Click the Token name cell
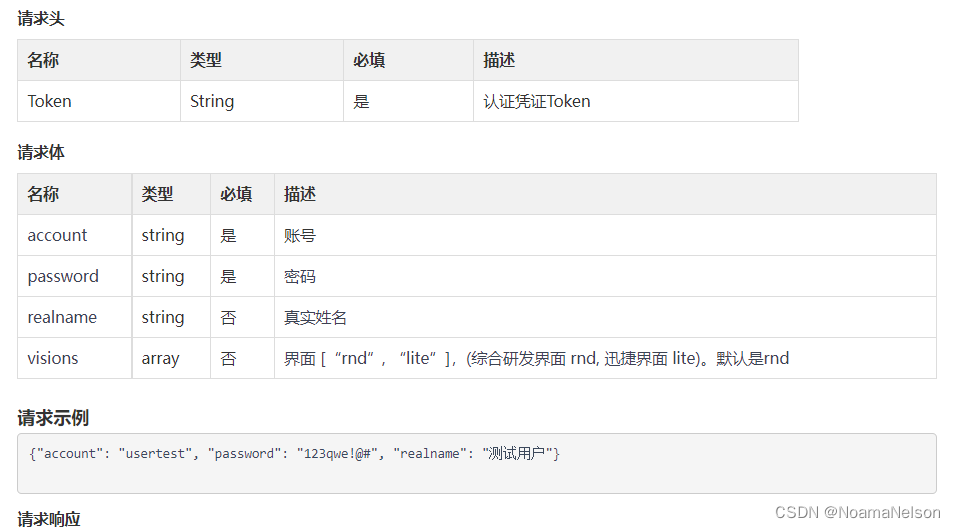This screenshot has height=528, width=955. (x=99, y=101)
